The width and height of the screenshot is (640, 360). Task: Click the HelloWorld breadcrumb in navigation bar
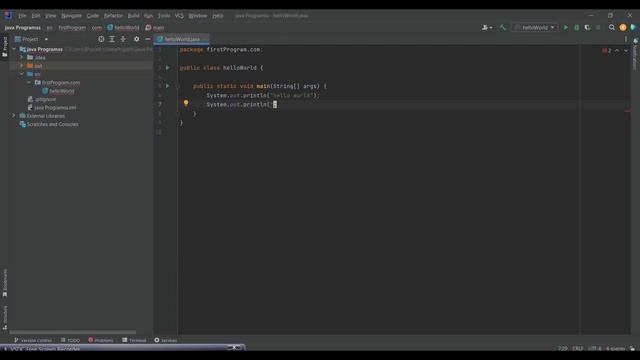pos(123,28)
